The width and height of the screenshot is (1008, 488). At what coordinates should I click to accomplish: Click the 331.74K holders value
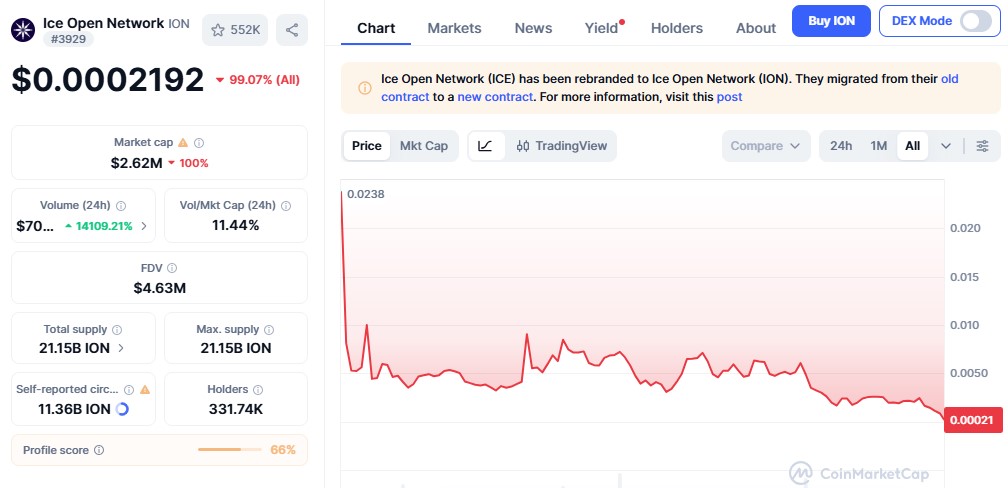click(236, 409)
